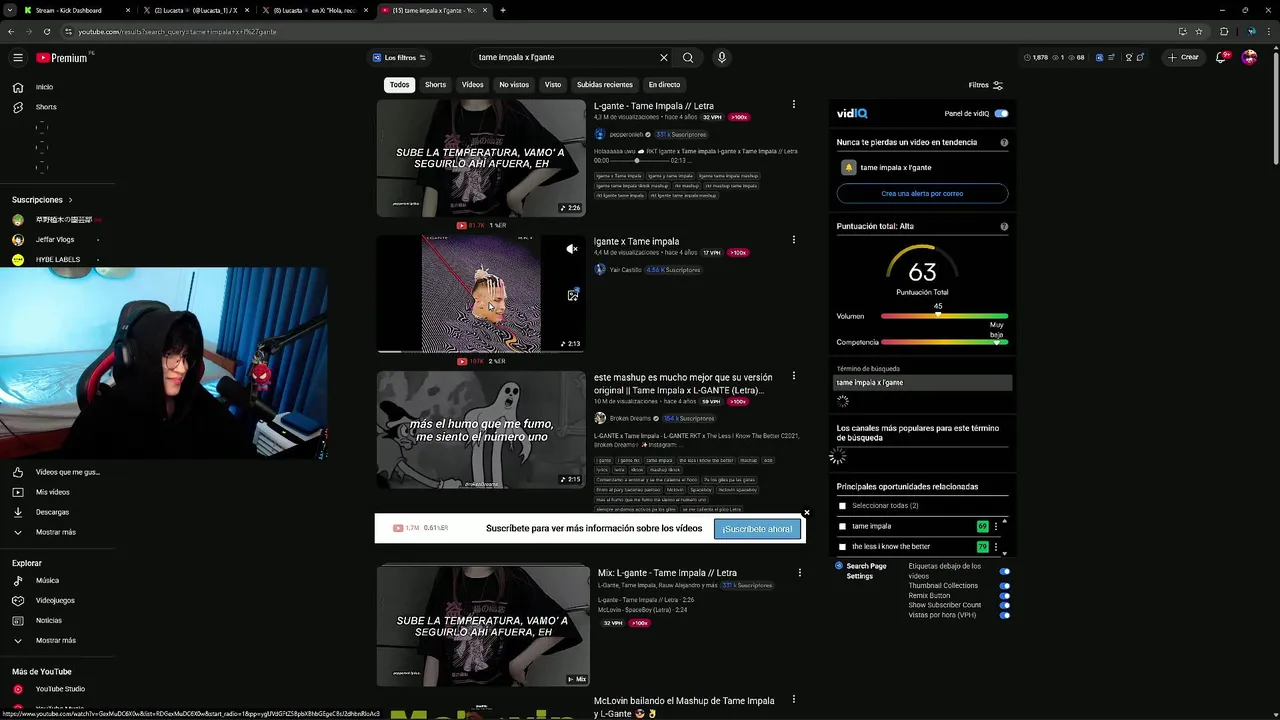1280x720 pixels.
Task: Collapse Search Page Settings panel arrow
Action: point(839,566)
